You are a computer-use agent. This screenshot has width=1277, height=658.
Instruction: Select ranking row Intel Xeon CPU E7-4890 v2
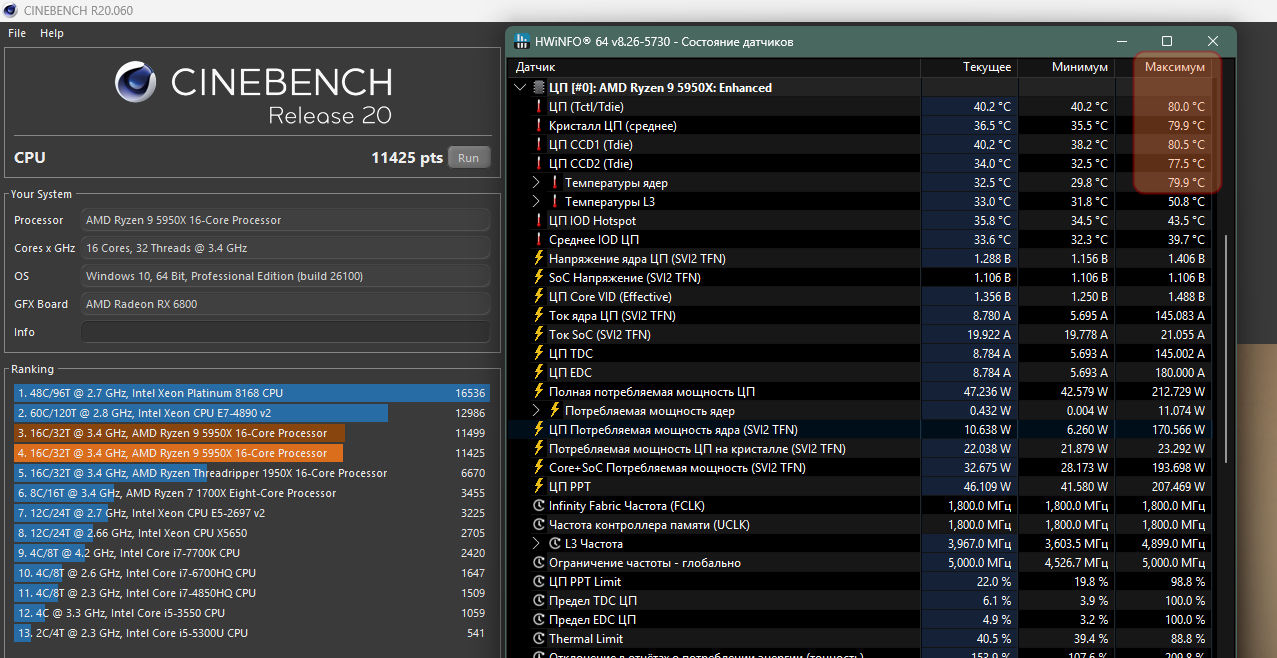point(250,413)
